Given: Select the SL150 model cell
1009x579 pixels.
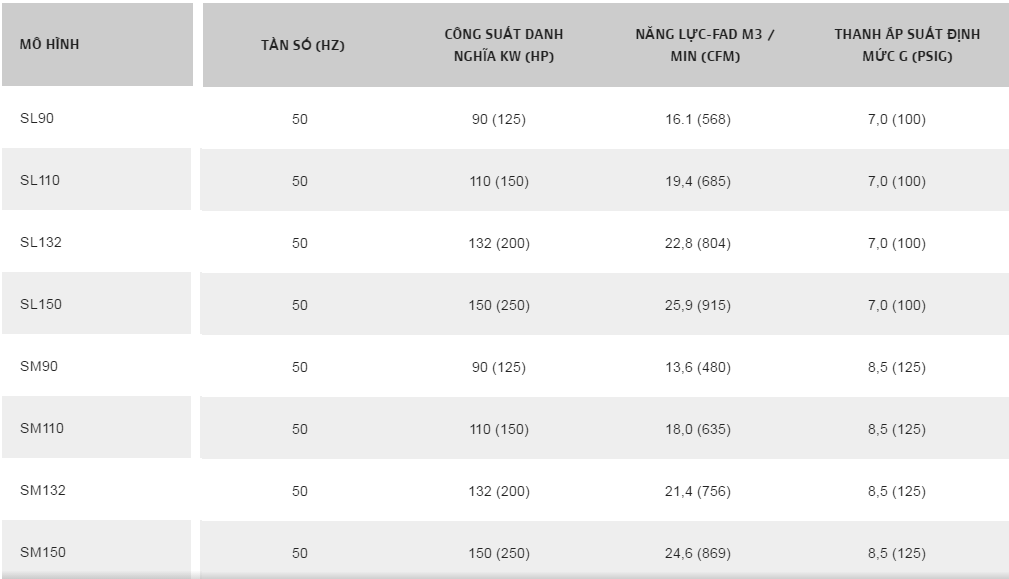Looking at the screenshot, I should 41,304.
